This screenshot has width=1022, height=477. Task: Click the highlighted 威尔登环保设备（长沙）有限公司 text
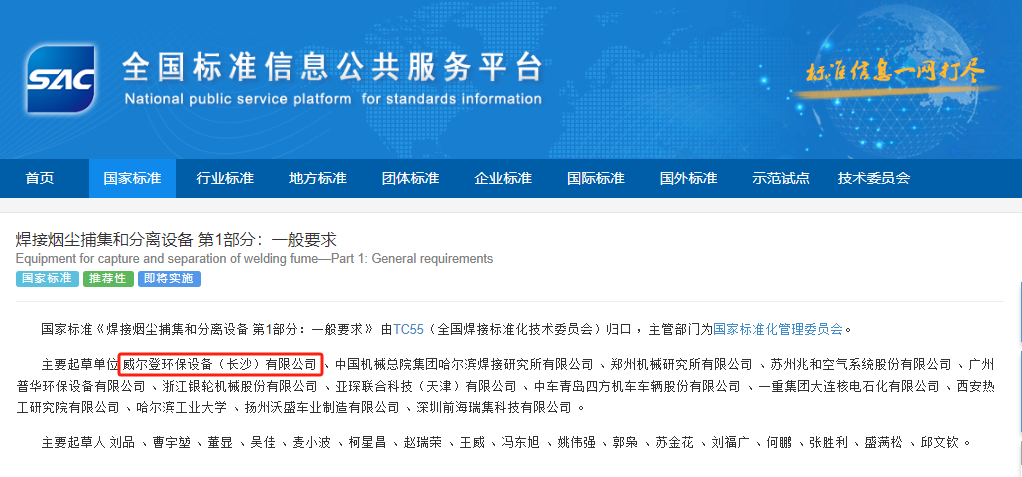click(220, 363)
